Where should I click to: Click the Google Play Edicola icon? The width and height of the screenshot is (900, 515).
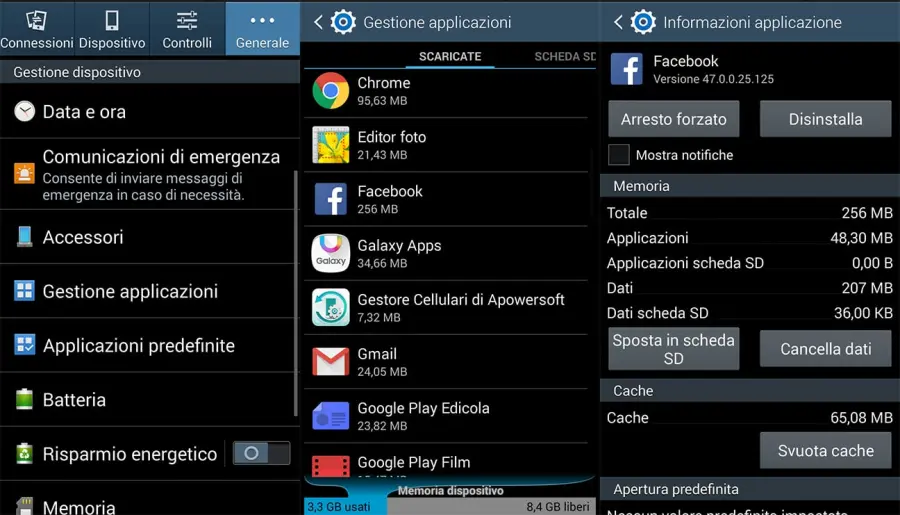click(331, 416)
